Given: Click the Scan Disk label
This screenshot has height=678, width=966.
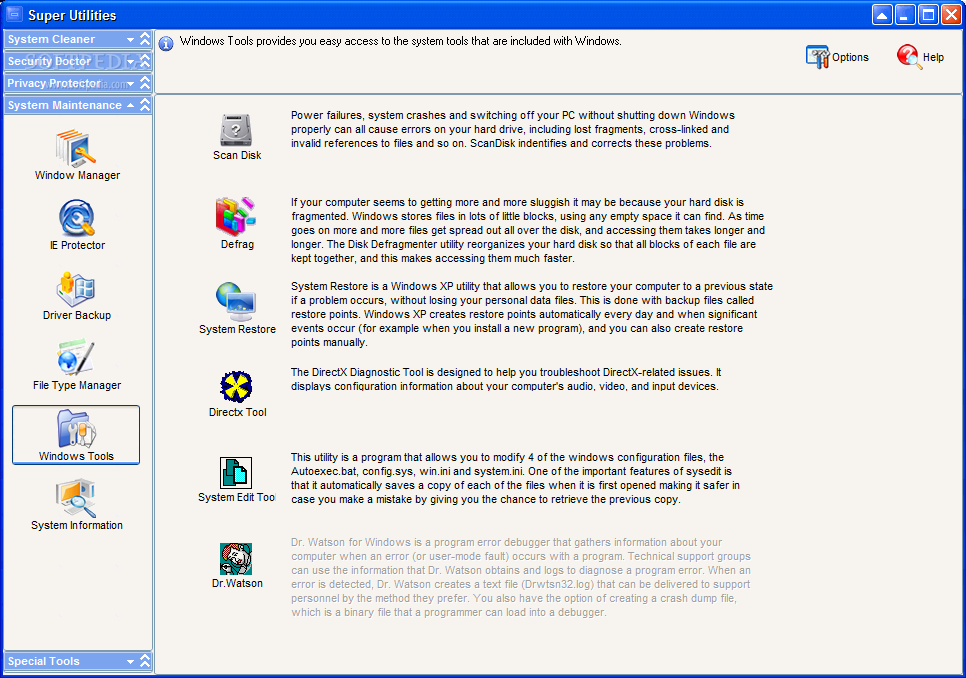Looking at the screenshot, I should click(x=237, y=155).
